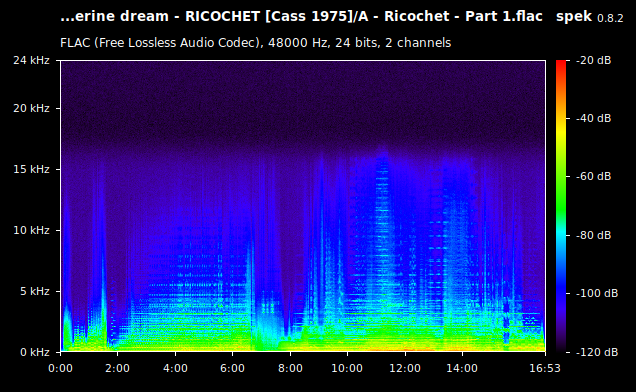
Task: Click the -120 dB scale label
Action: [597, 352]
